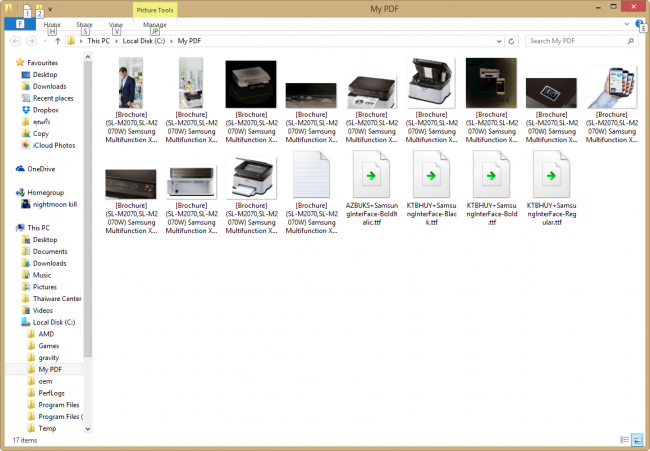
Task: Select AZBUKS+SamsungInterFace-BoldItalic.ttf file
Action: click(371, 188)
